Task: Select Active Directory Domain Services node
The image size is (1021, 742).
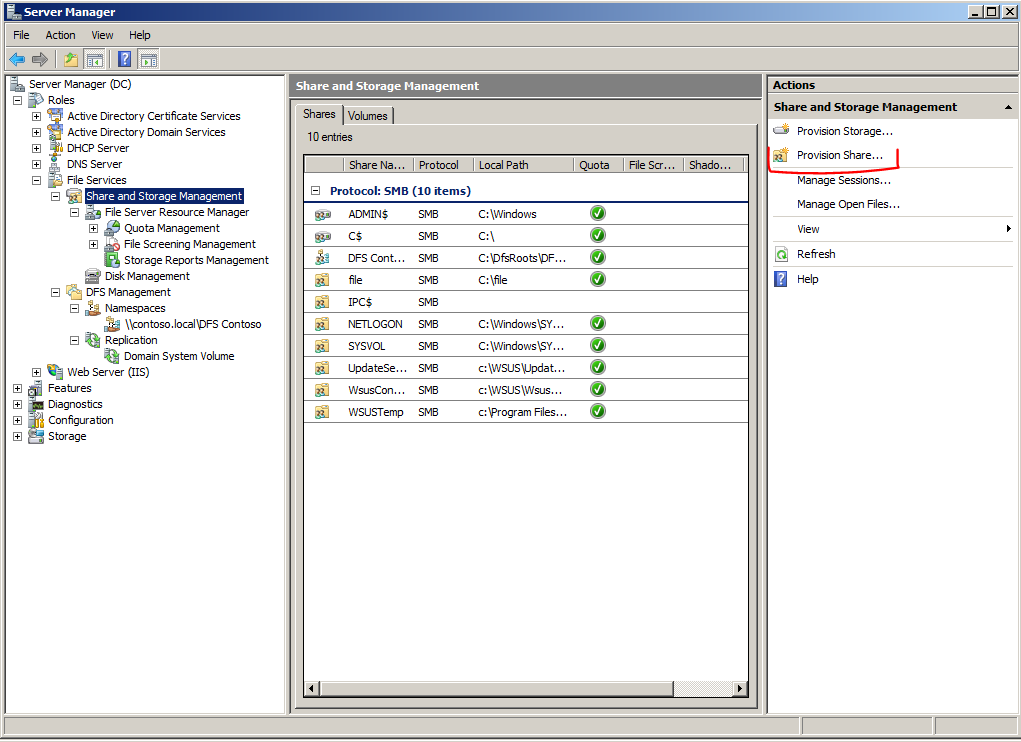Action: [x=146, y=132]
